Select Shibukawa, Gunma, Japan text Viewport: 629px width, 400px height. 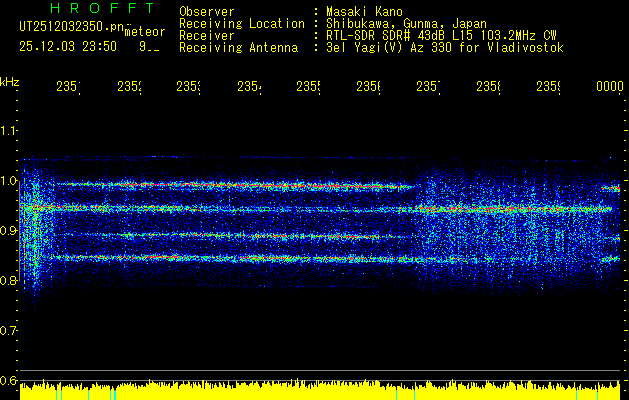pyautogui.click(x=406, y=24)
